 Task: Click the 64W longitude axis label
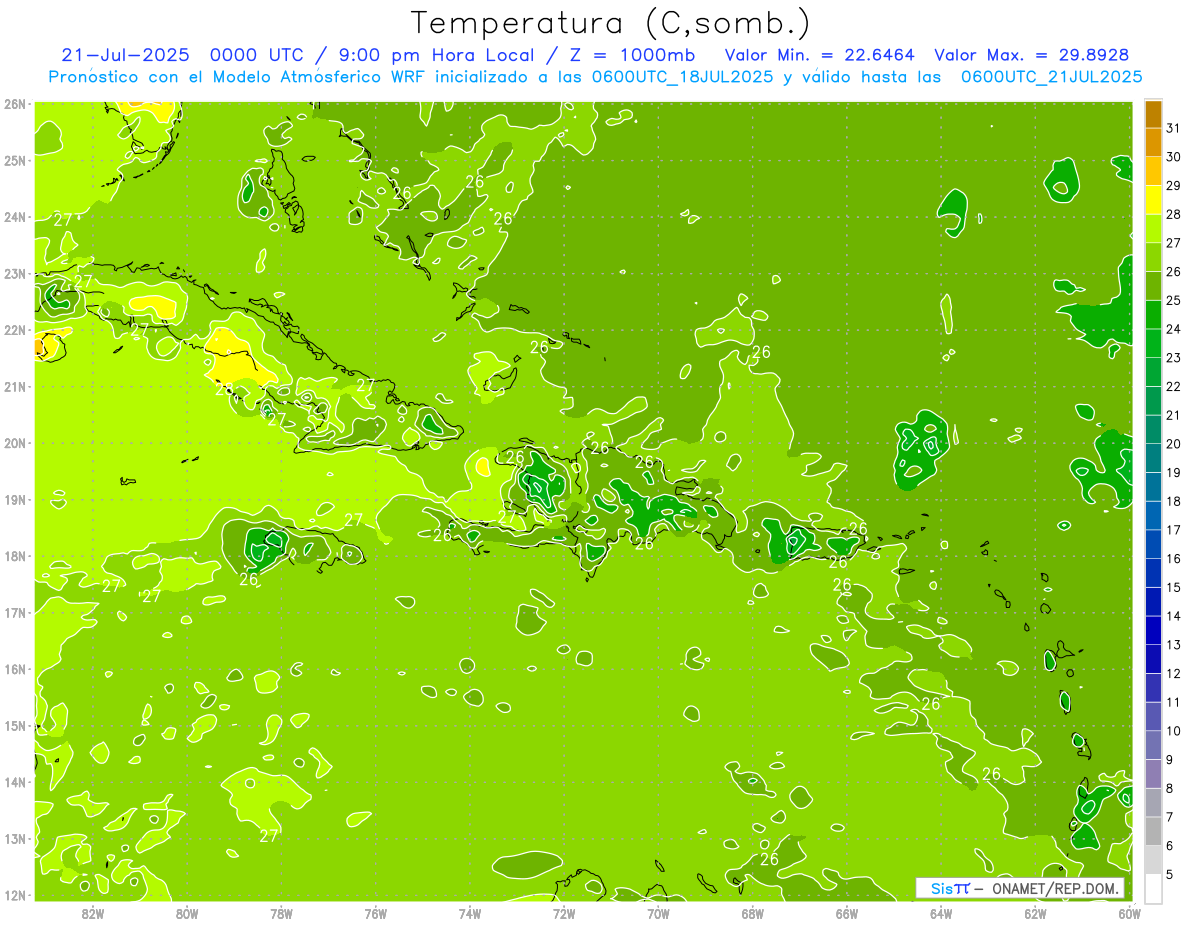(x=941, y=913)
